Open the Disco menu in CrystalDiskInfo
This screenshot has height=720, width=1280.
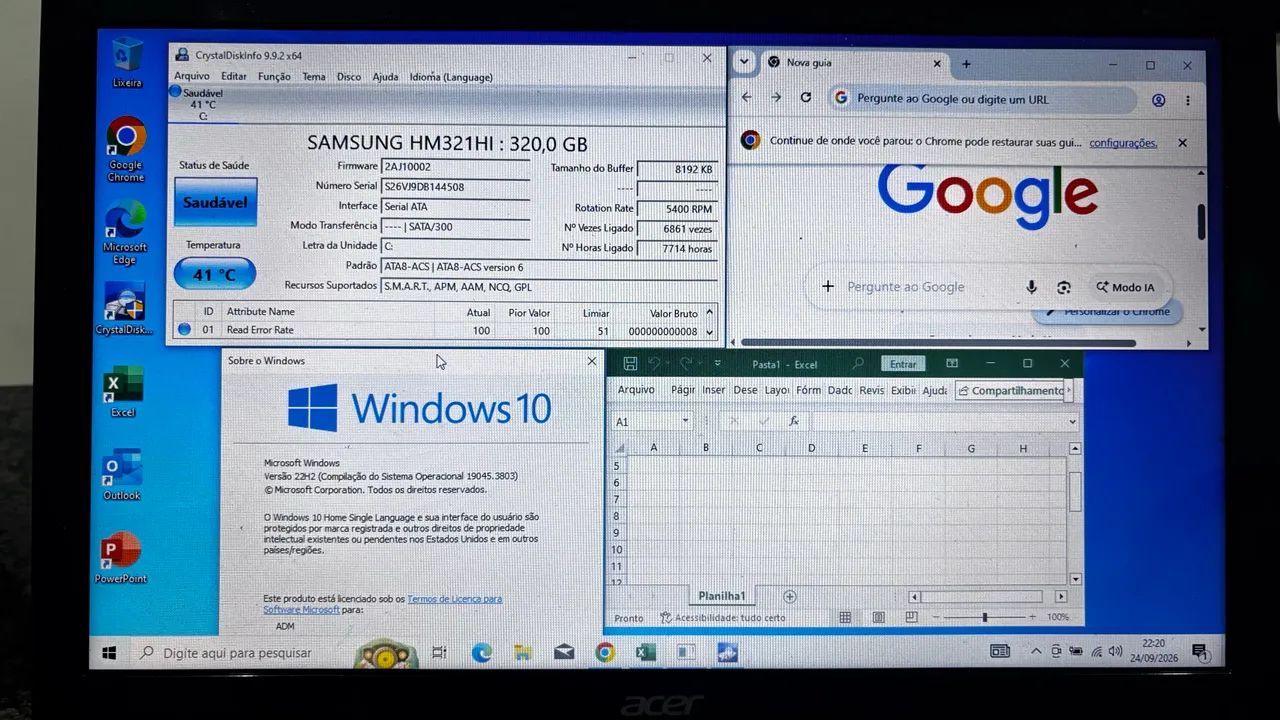click(349, 76)
